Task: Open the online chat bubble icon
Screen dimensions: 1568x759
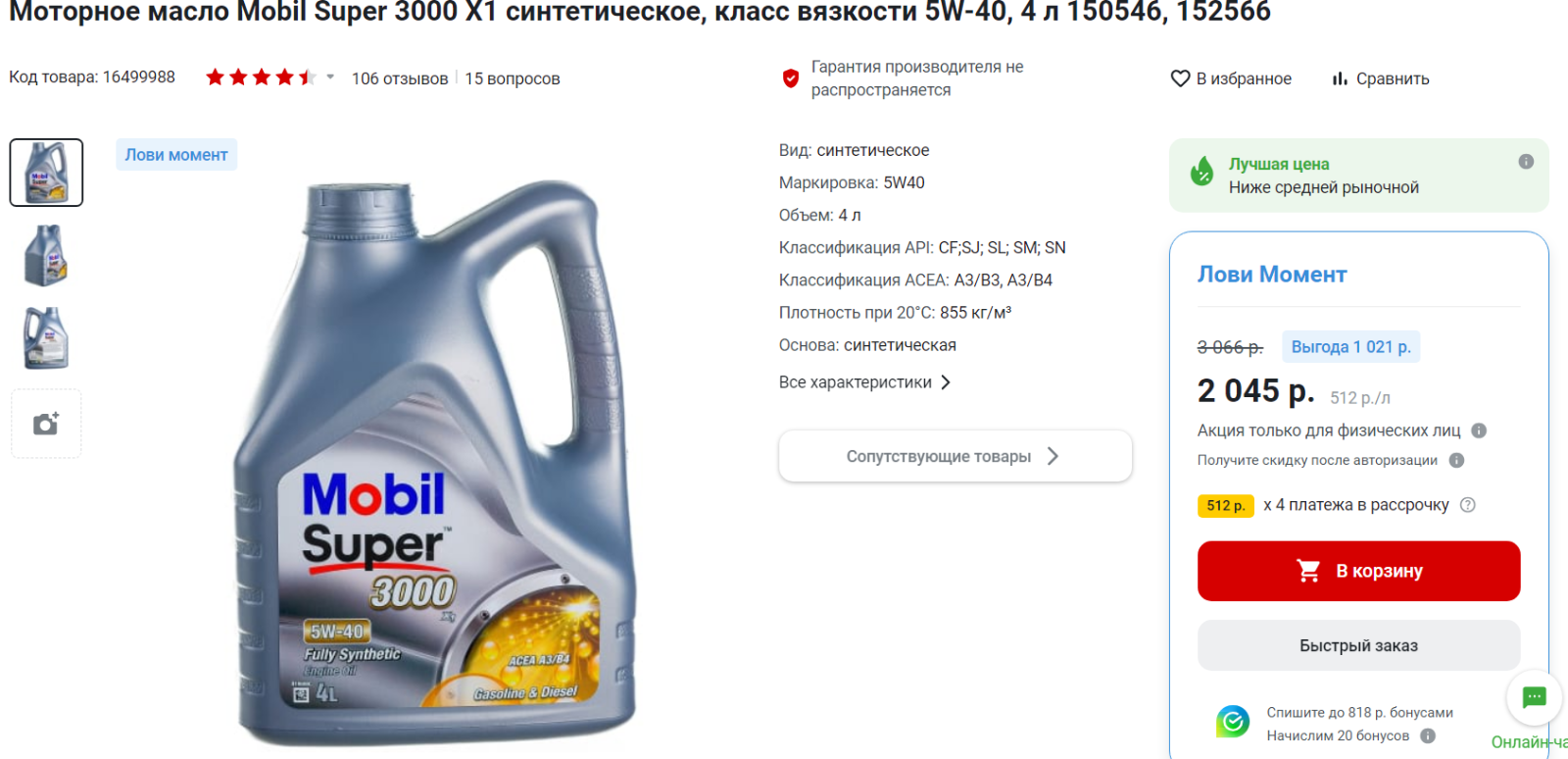Action: click(1534, 697)
